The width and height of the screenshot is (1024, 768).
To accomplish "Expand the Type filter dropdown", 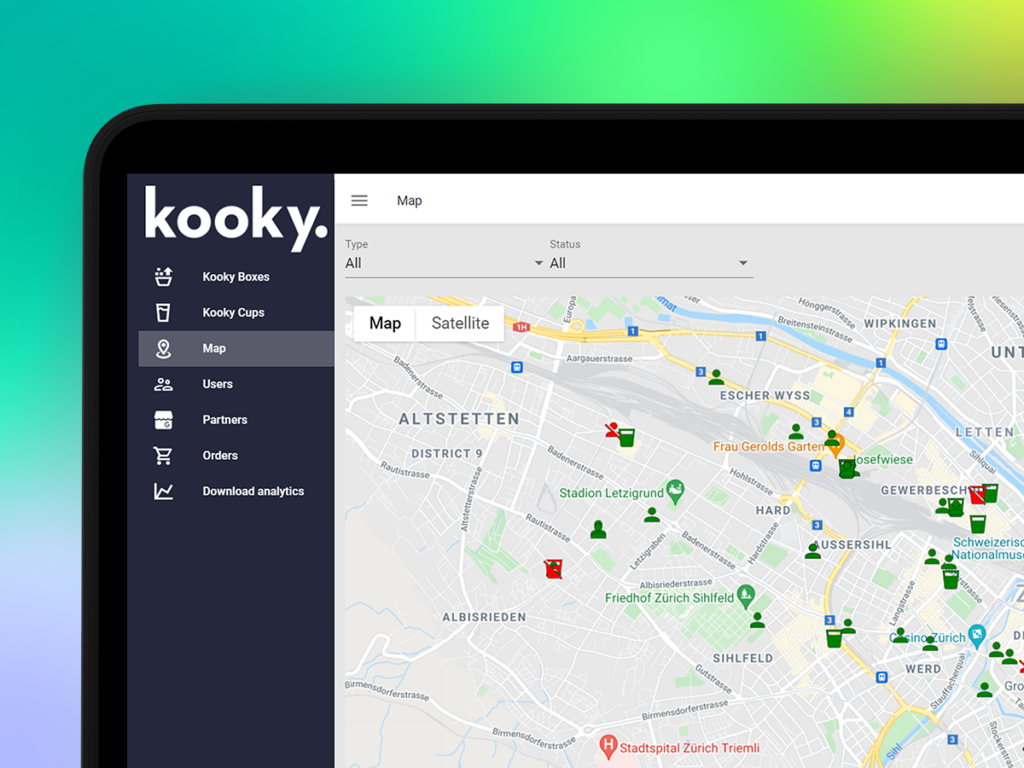I will pyautogui.click(x=445, y=263).
